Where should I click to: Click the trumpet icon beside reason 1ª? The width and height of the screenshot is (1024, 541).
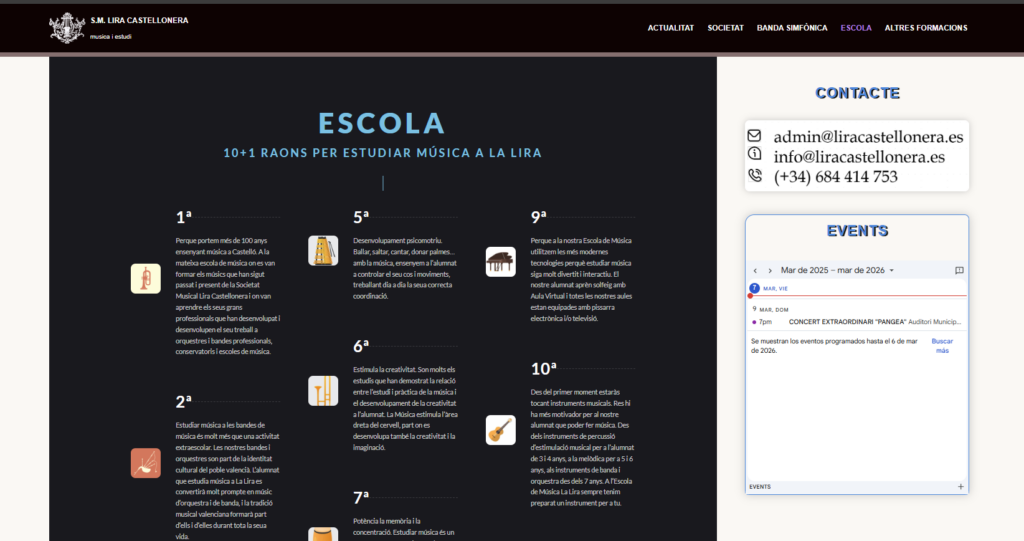tap(146, 279)
